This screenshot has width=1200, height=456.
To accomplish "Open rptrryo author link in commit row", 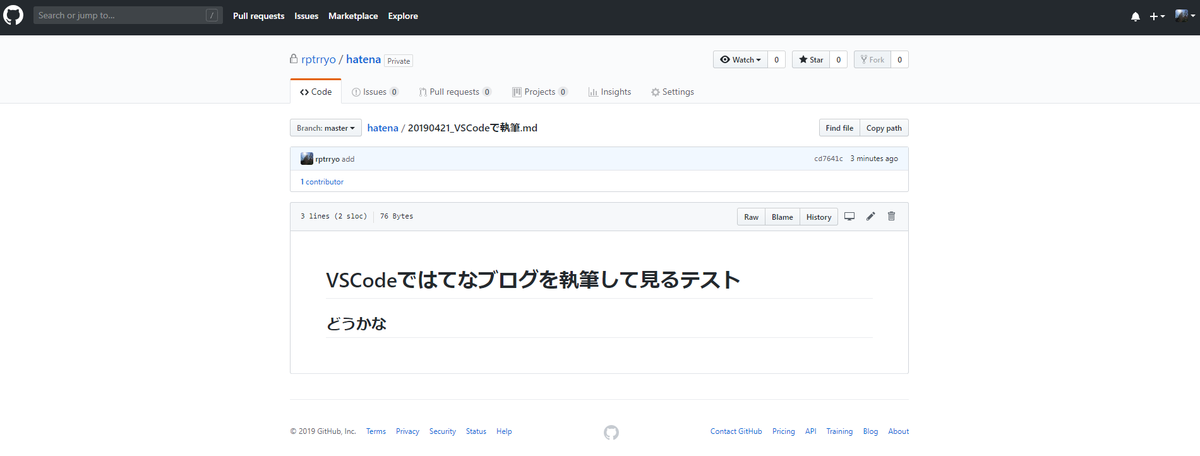I will click(327, 159).
